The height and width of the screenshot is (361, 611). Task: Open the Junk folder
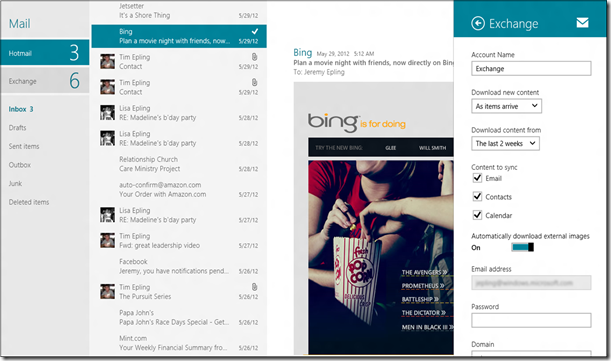(x=15, y=183)
